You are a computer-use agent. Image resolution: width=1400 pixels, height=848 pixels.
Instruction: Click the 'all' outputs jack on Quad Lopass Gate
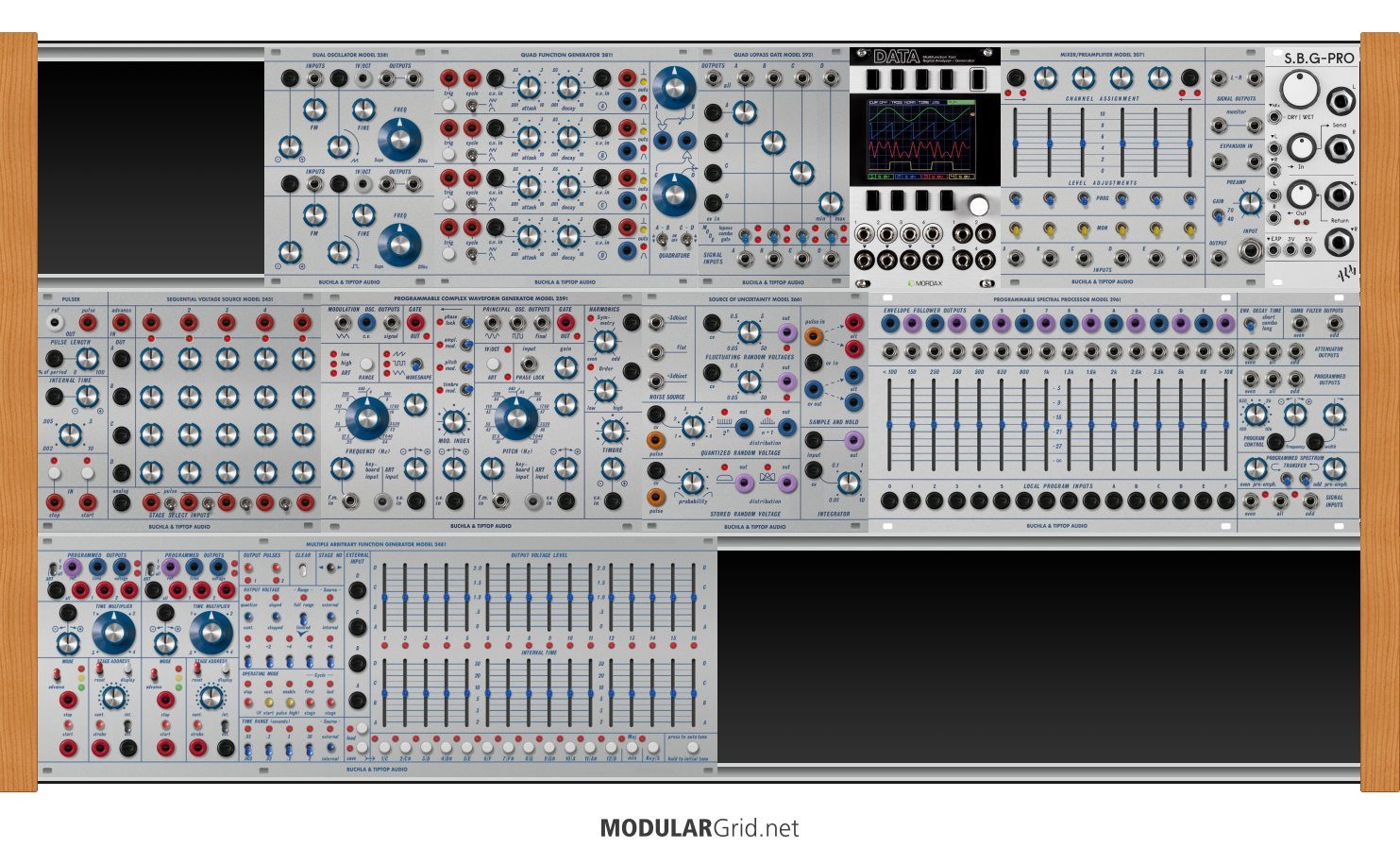[x=713, y=79]
